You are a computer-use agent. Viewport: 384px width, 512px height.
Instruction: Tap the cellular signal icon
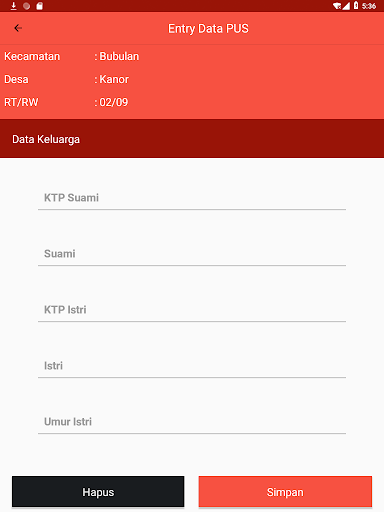346,6
